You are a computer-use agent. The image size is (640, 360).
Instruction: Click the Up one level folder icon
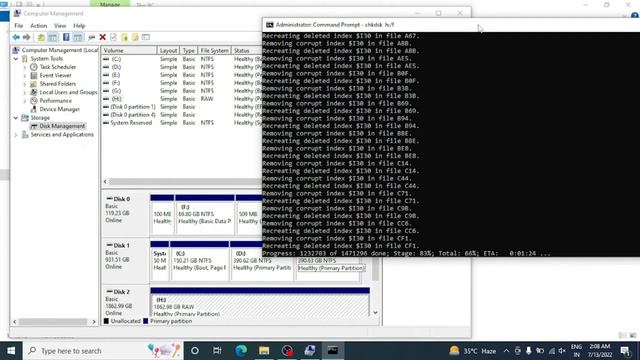pyautogui.click(x=41, y=37)
